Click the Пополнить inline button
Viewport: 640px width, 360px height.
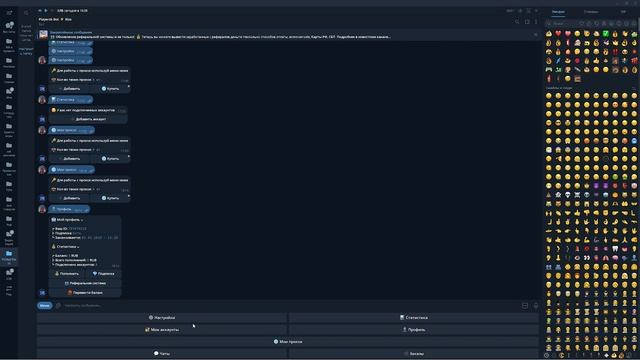point(67,273)
